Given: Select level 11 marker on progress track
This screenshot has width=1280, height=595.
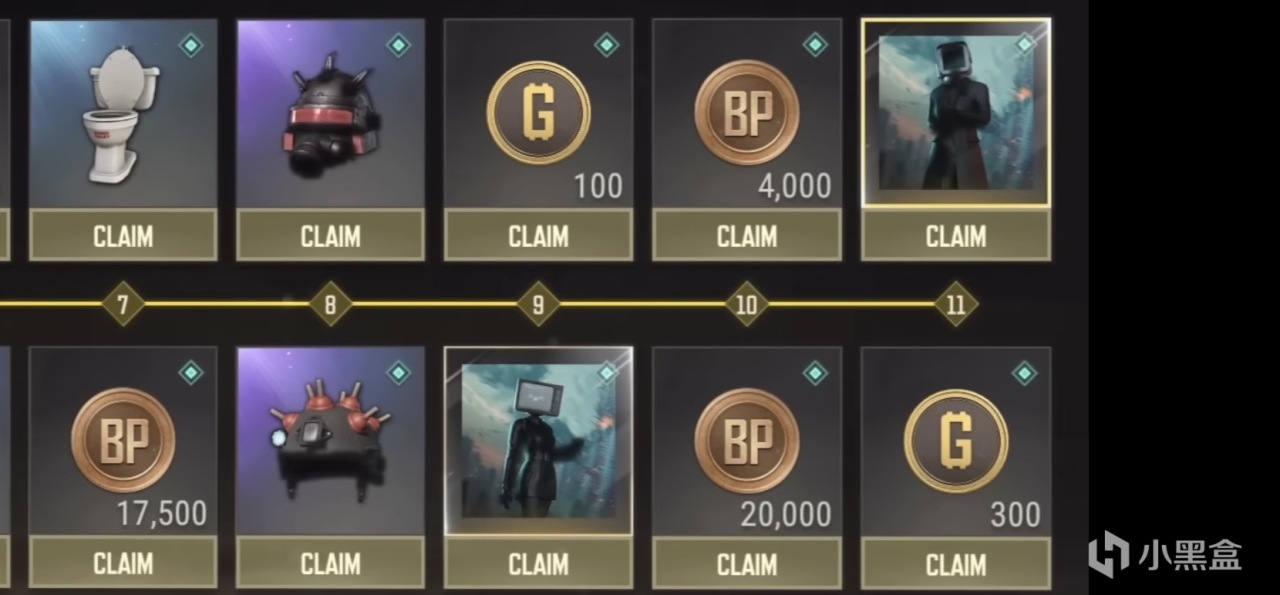Looking at the screenshot, I should tap(955, 304).
